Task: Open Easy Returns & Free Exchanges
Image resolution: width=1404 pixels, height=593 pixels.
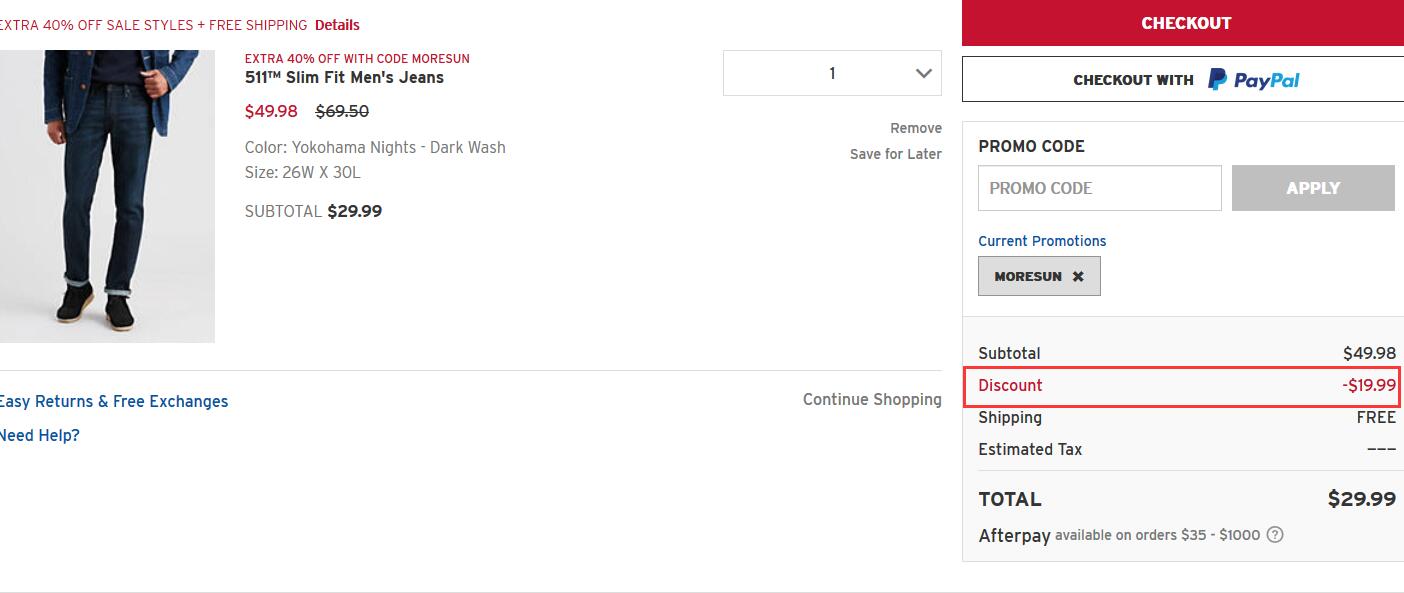Action: click(113, 401)
